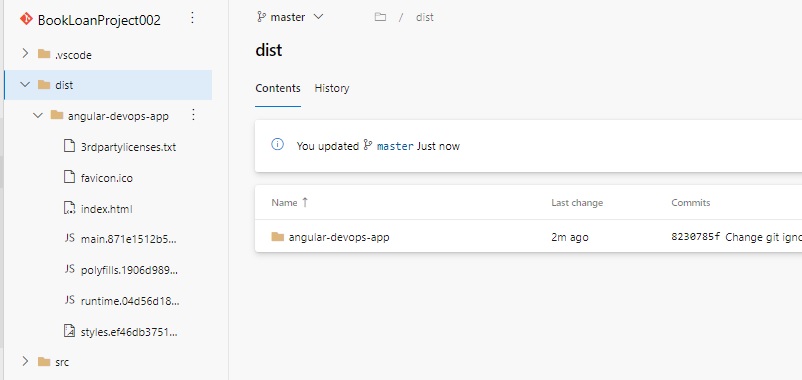Click the ascending sort arrow beside Name
Screen dimensions: 802x380
pyautogui.click(x=305, y=202)
